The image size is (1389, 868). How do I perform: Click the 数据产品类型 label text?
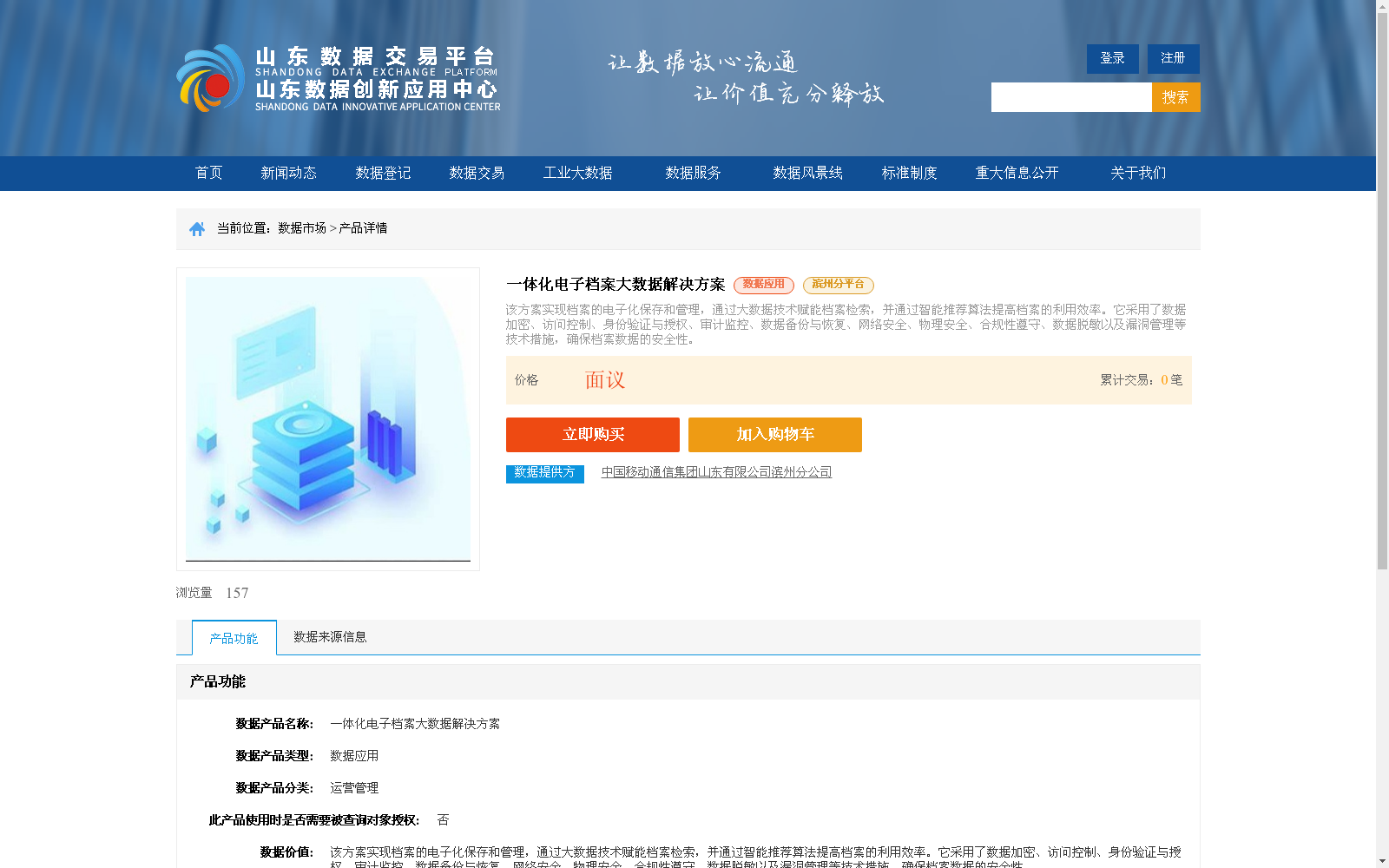point(274,756)
